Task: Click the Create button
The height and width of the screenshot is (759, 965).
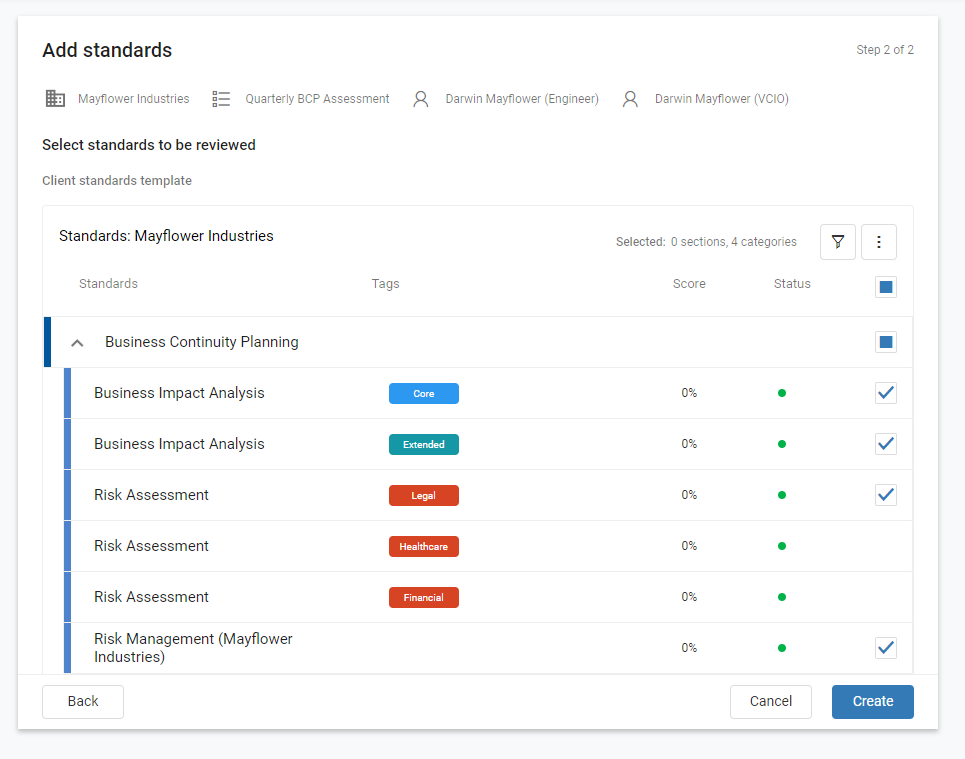Action: [x=873, y=702]
